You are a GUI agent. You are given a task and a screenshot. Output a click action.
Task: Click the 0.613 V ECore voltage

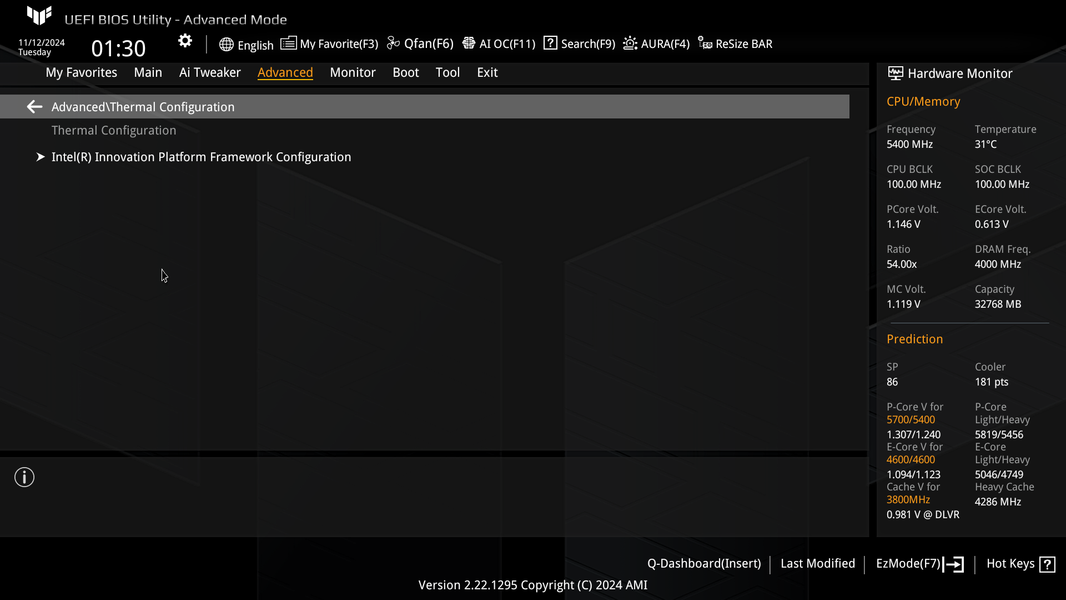[992, 224]
